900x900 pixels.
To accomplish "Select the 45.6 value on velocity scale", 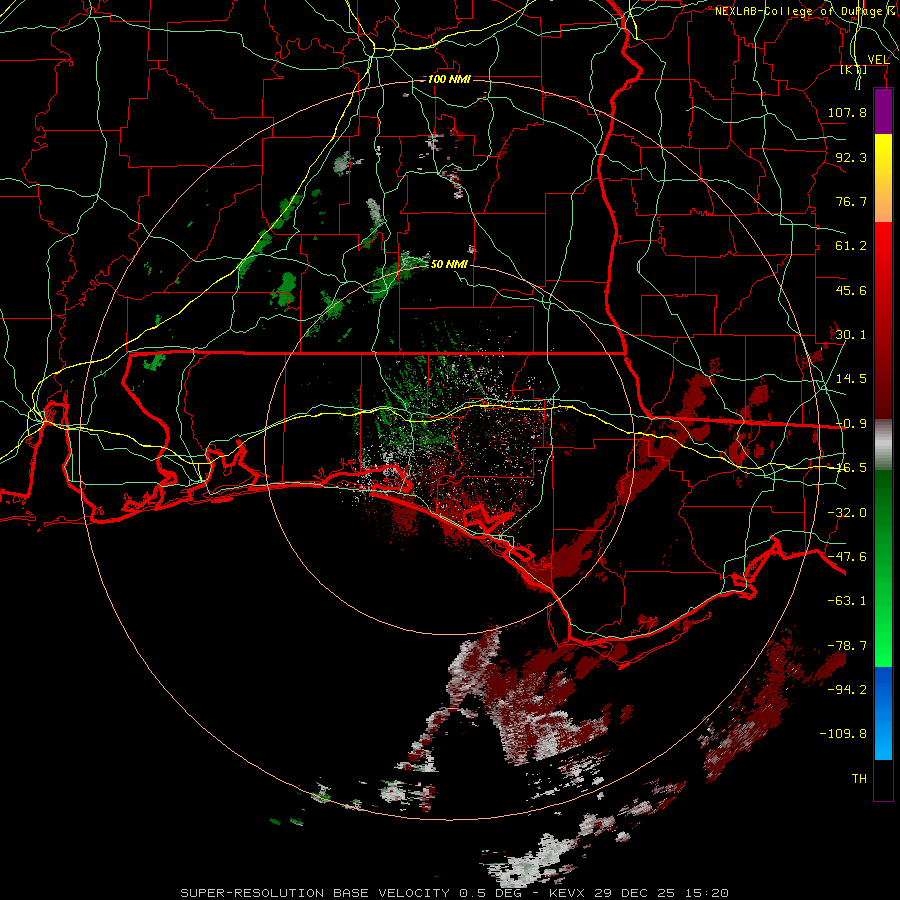I will [x=851, y=290].
